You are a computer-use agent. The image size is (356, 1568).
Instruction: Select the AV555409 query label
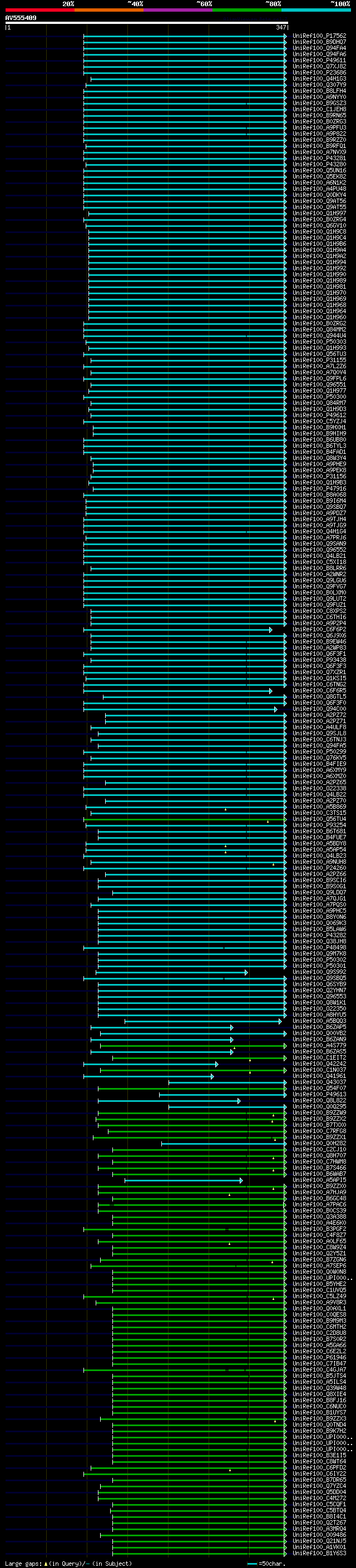click(x=21, y=18)
